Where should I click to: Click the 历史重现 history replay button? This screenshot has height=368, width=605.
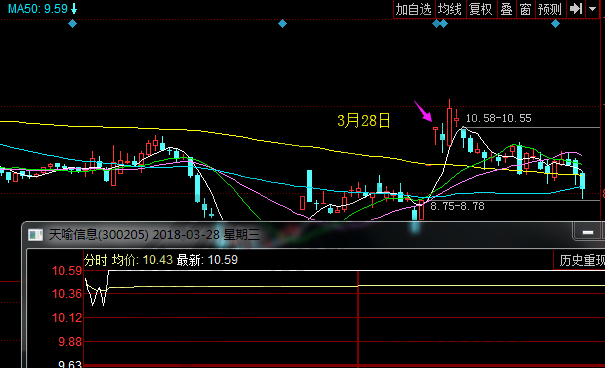tap(582, 260)
